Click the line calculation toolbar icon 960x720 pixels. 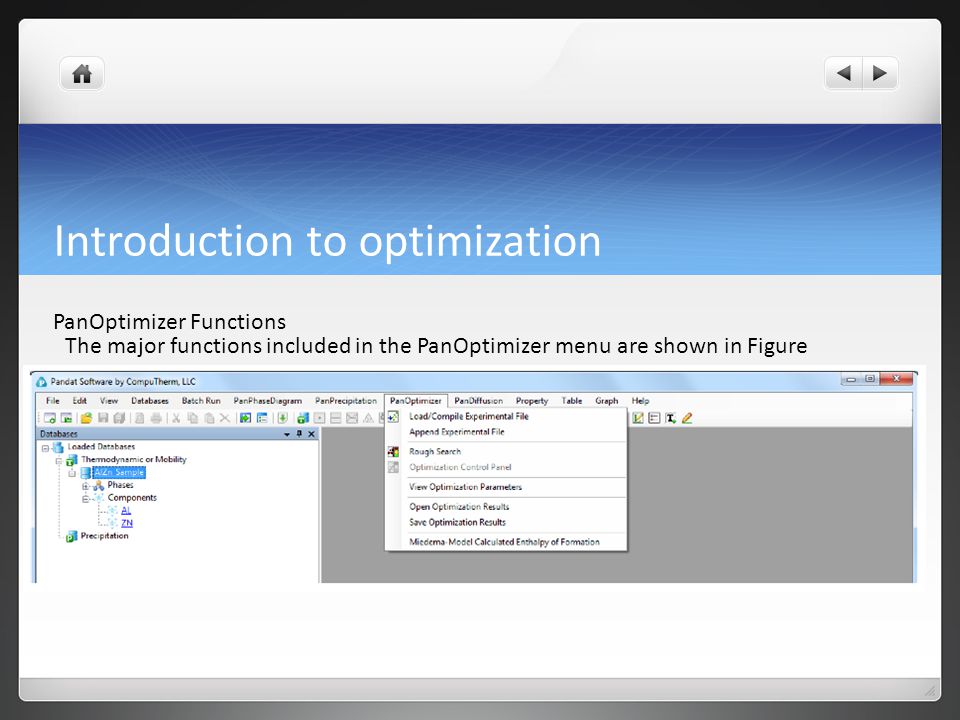(336, 418)
